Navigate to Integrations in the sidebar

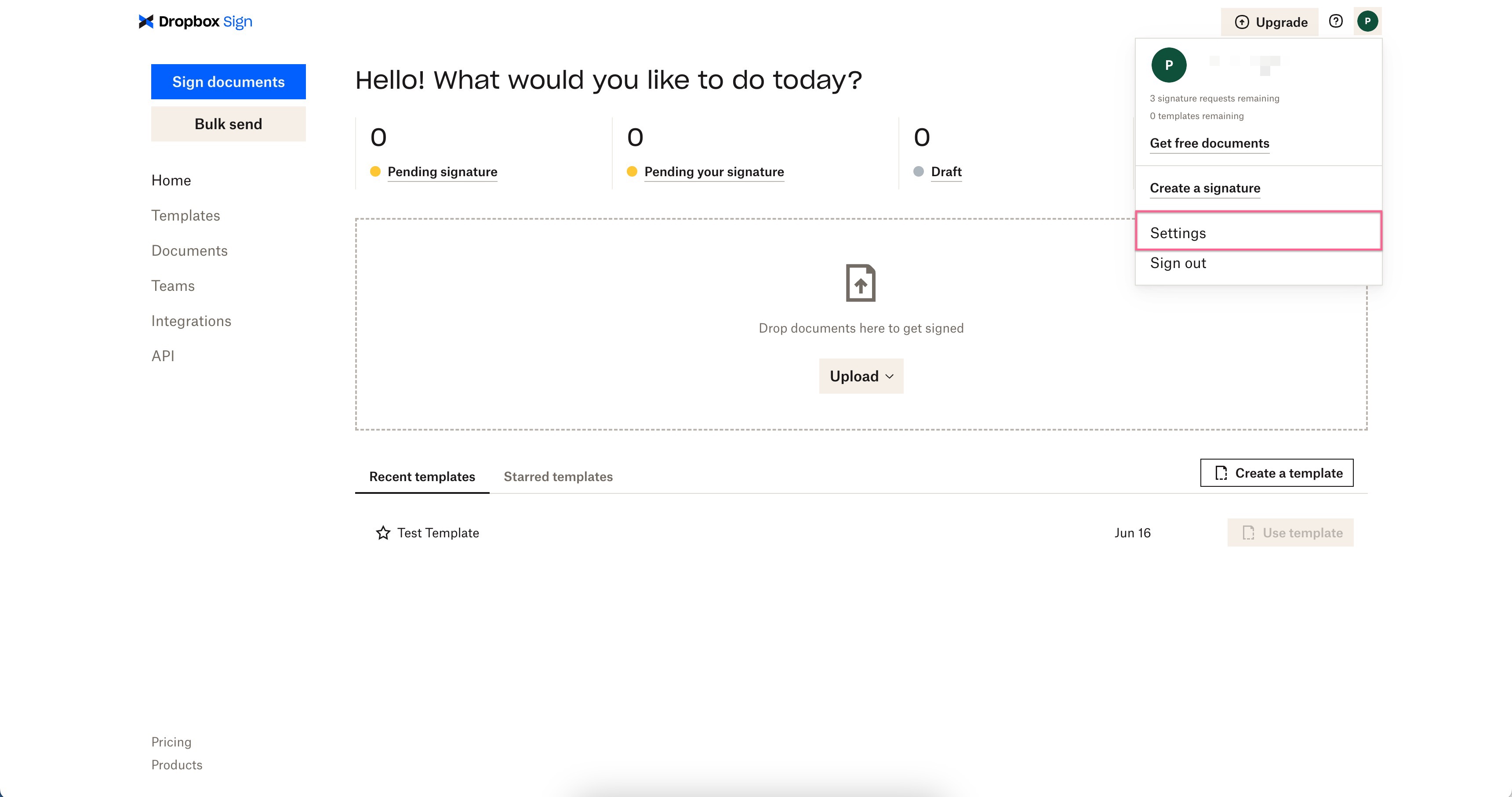pyautogui.click(x=191, y=321)
